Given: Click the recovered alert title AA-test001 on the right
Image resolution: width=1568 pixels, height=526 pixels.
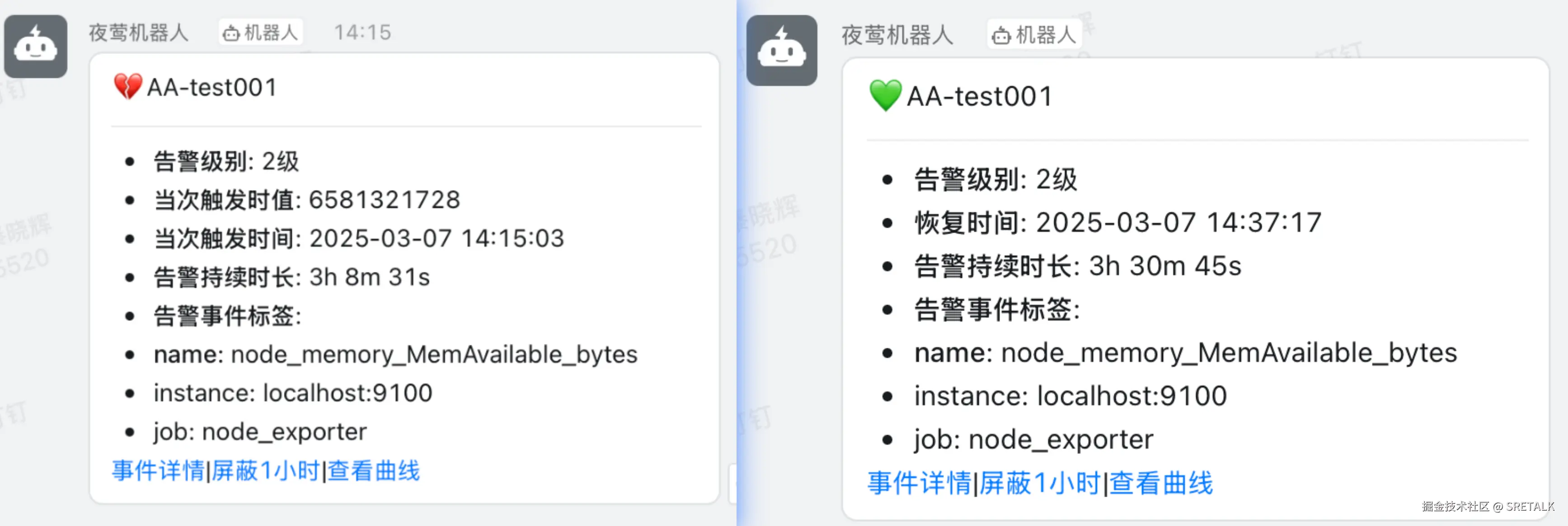Looking at the screenshot, I should click(980, 96).
